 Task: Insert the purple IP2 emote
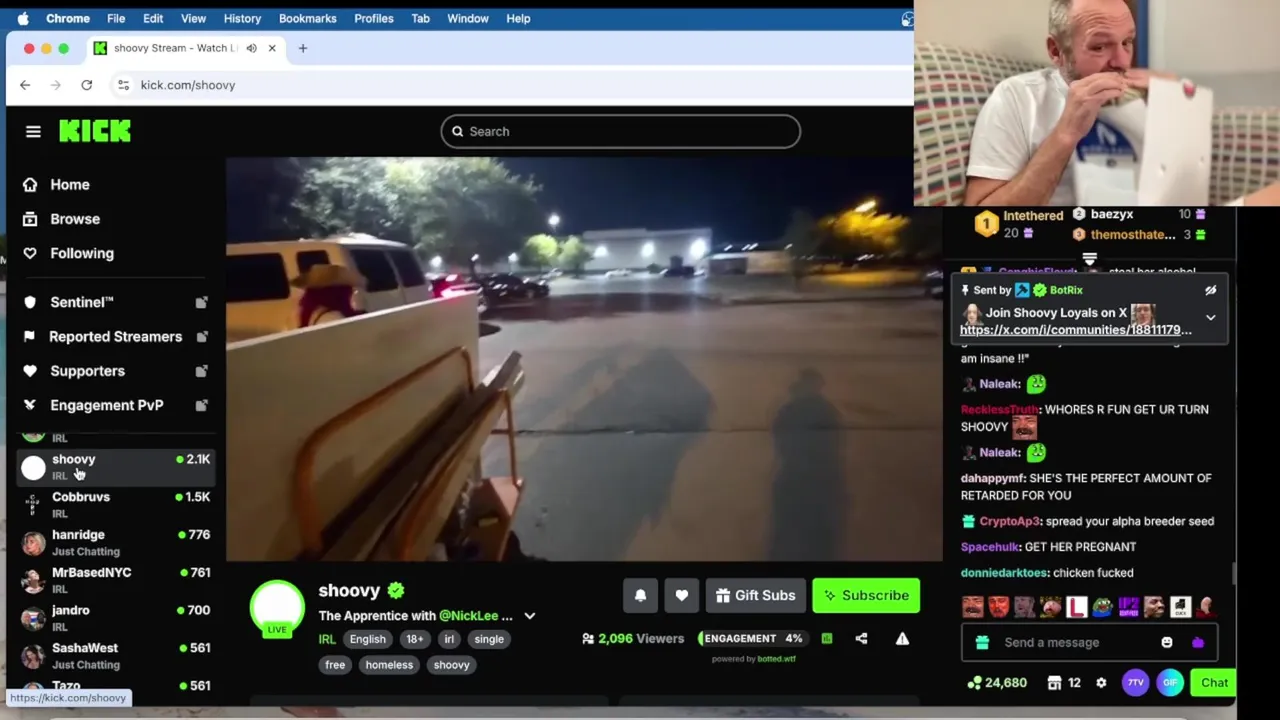click(x=1128, y=607)
